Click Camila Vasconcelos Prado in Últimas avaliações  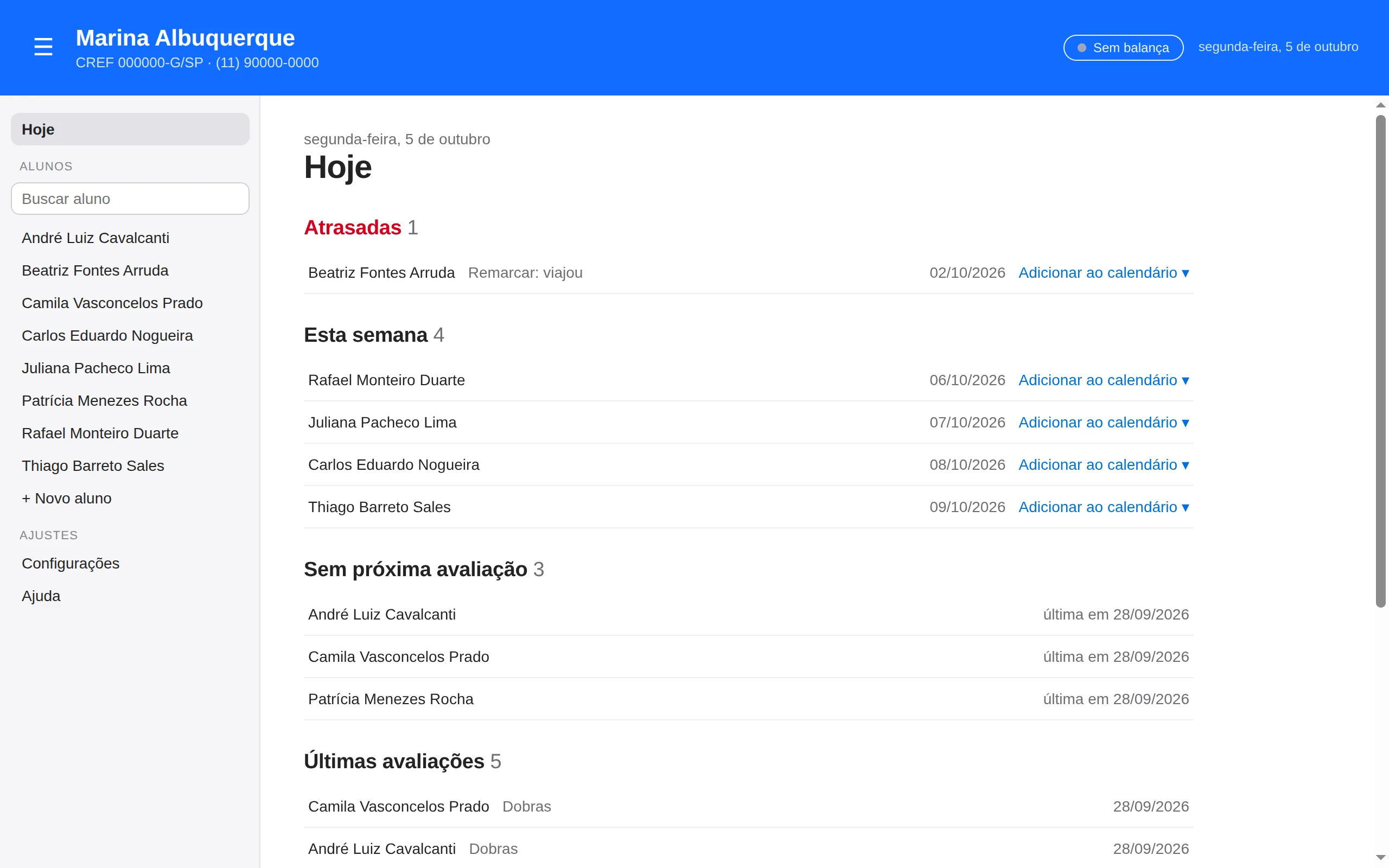click(x=398, y=807)
